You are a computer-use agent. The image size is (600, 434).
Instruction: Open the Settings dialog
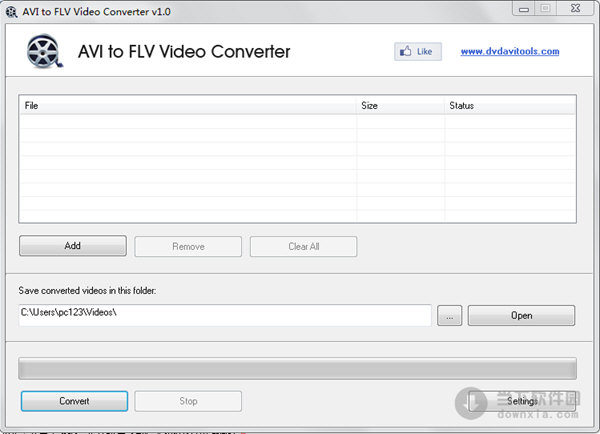pyautogui.click(x=522, y=401)
